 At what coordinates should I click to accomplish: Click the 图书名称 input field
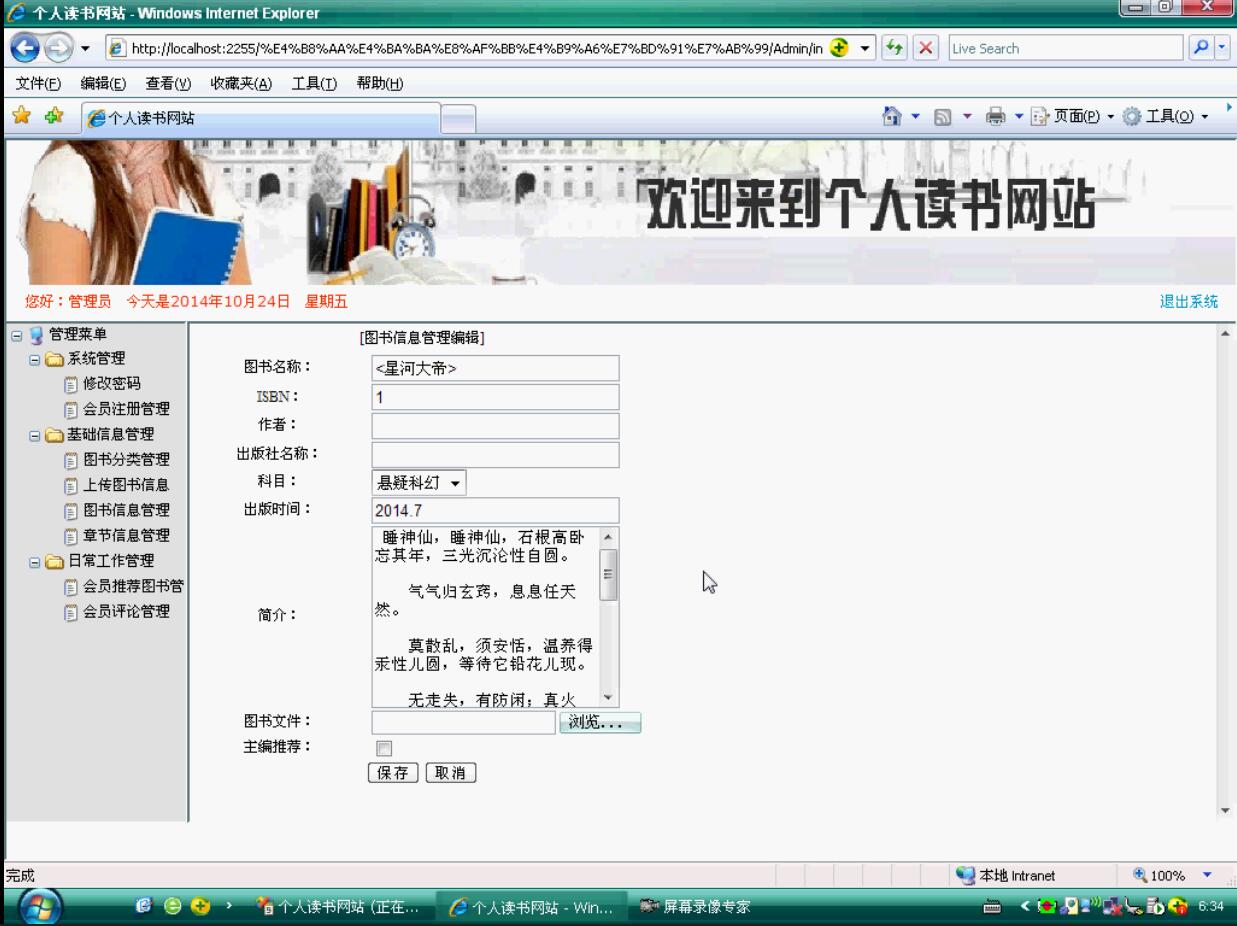point(495,368)
